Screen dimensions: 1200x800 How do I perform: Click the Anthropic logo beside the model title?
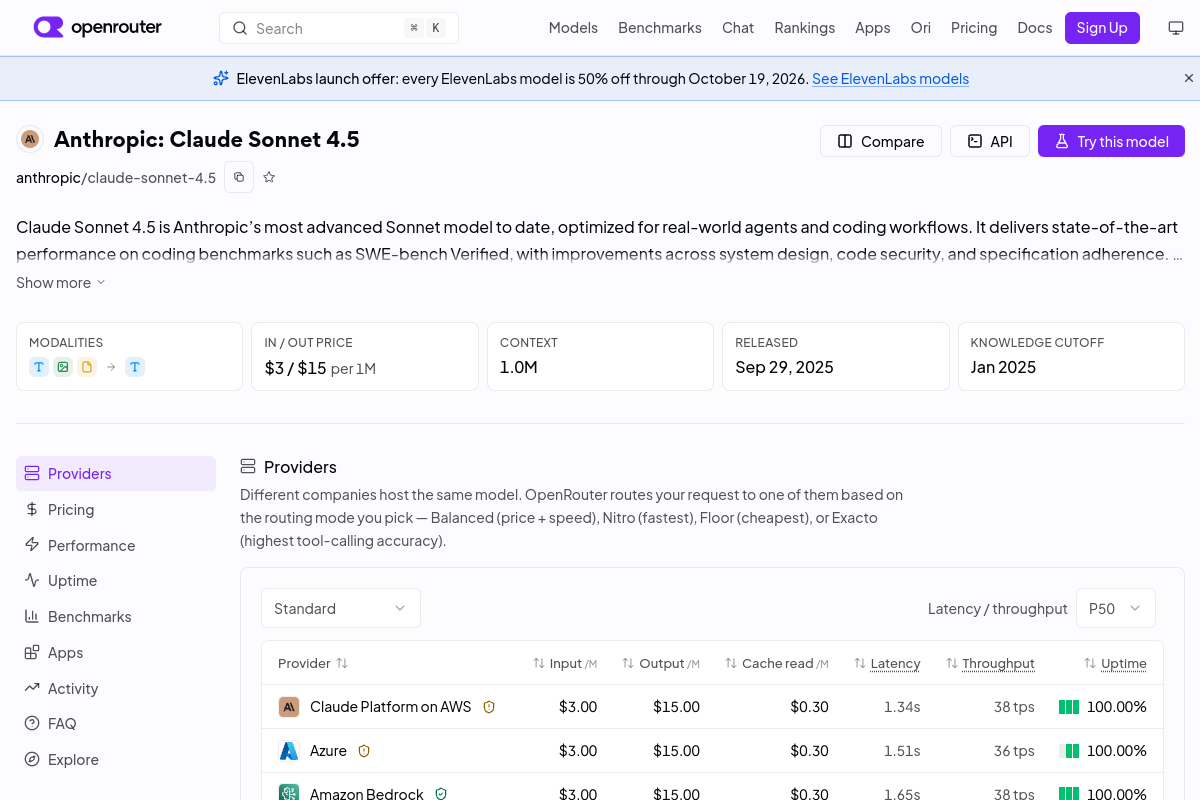click(x=30, y=139)
